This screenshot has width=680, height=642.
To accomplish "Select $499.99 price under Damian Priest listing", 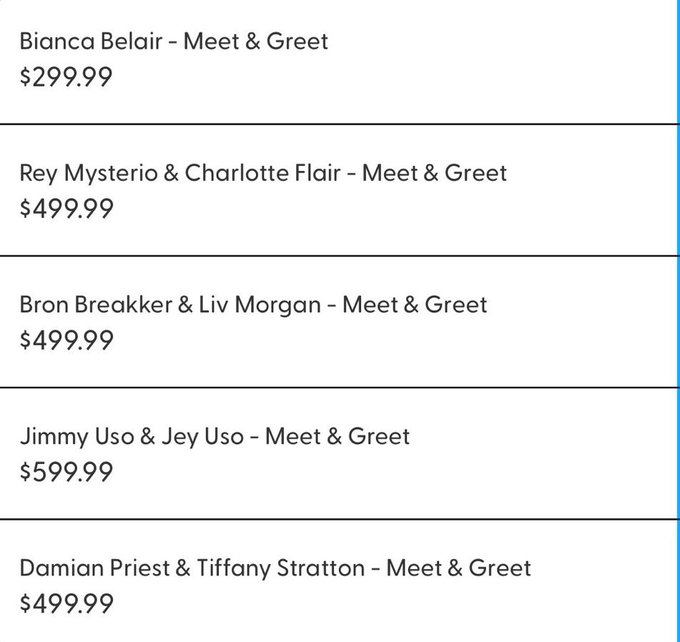I will pos(66,604).
